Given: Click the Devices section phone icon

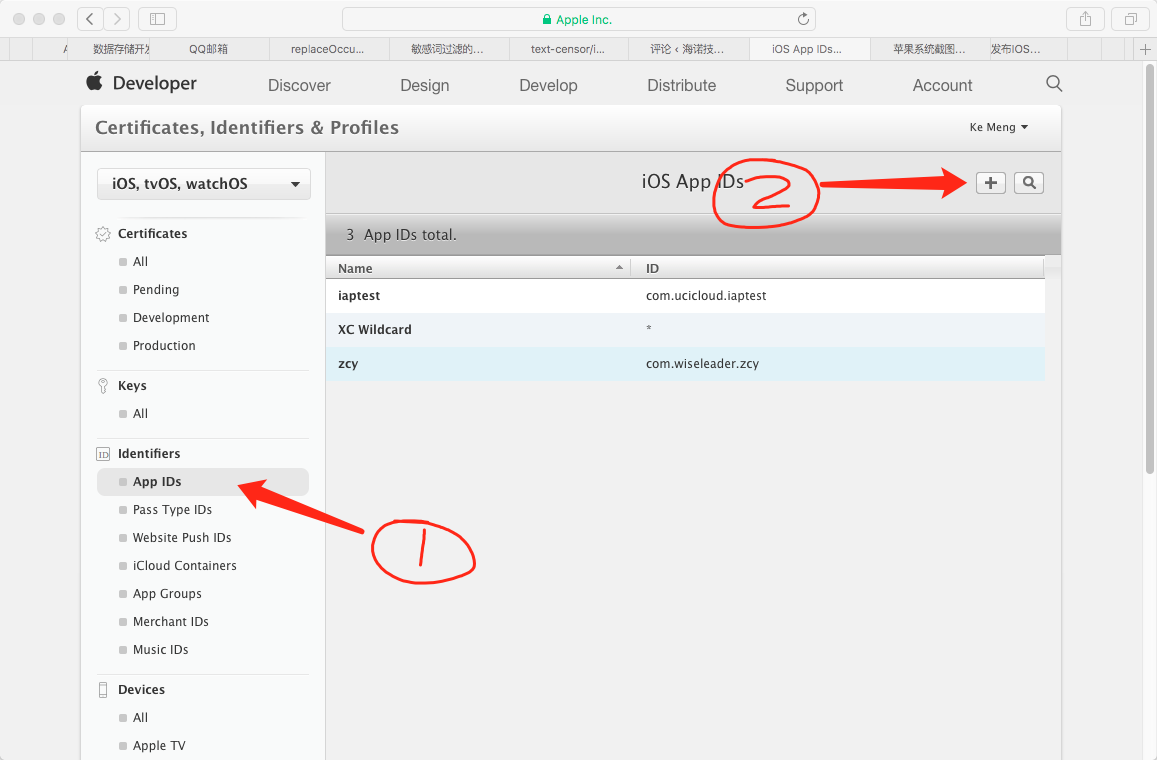Looking at the screenshot, I should point(103,690).
